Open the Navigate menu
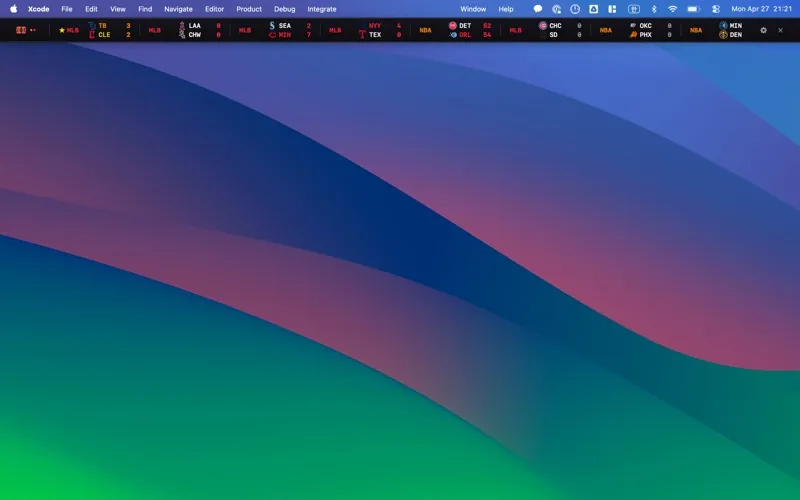Viewport: 800px width, 500px height. [178, 9]
